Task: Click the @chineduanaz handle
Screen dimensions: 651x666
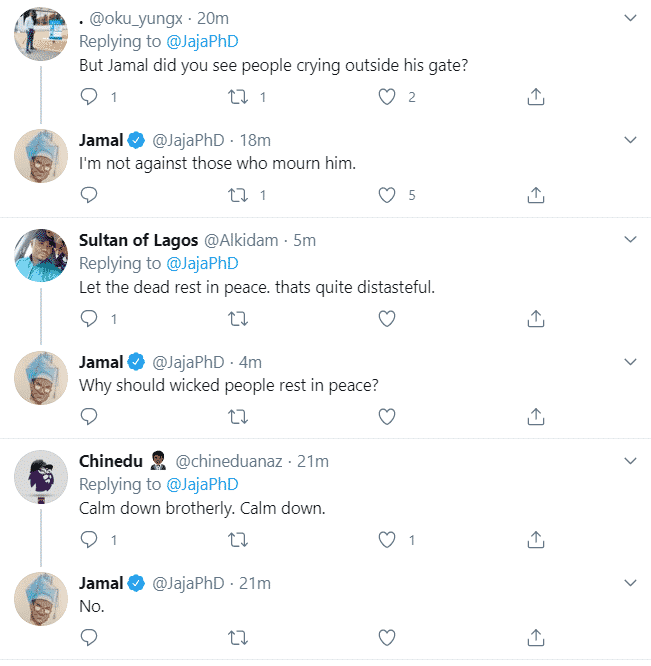Action: coord(230,461)
